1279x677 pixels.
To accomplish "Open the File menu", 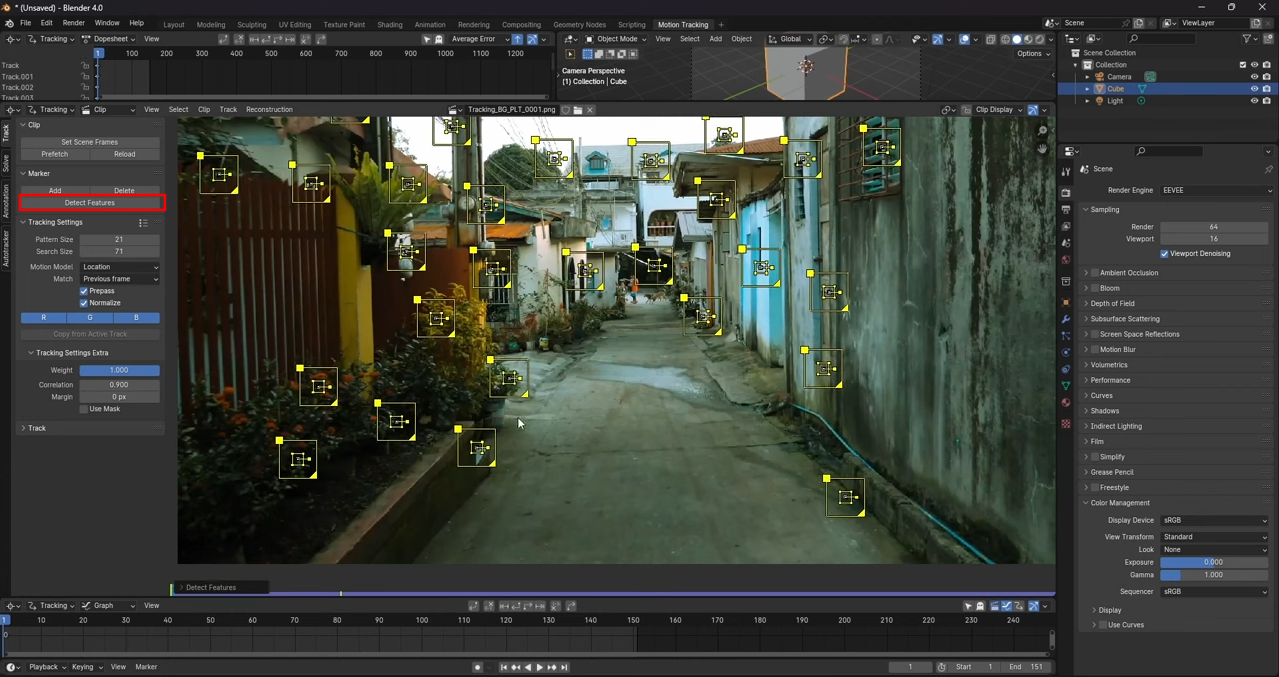I will tap(25, 23).
